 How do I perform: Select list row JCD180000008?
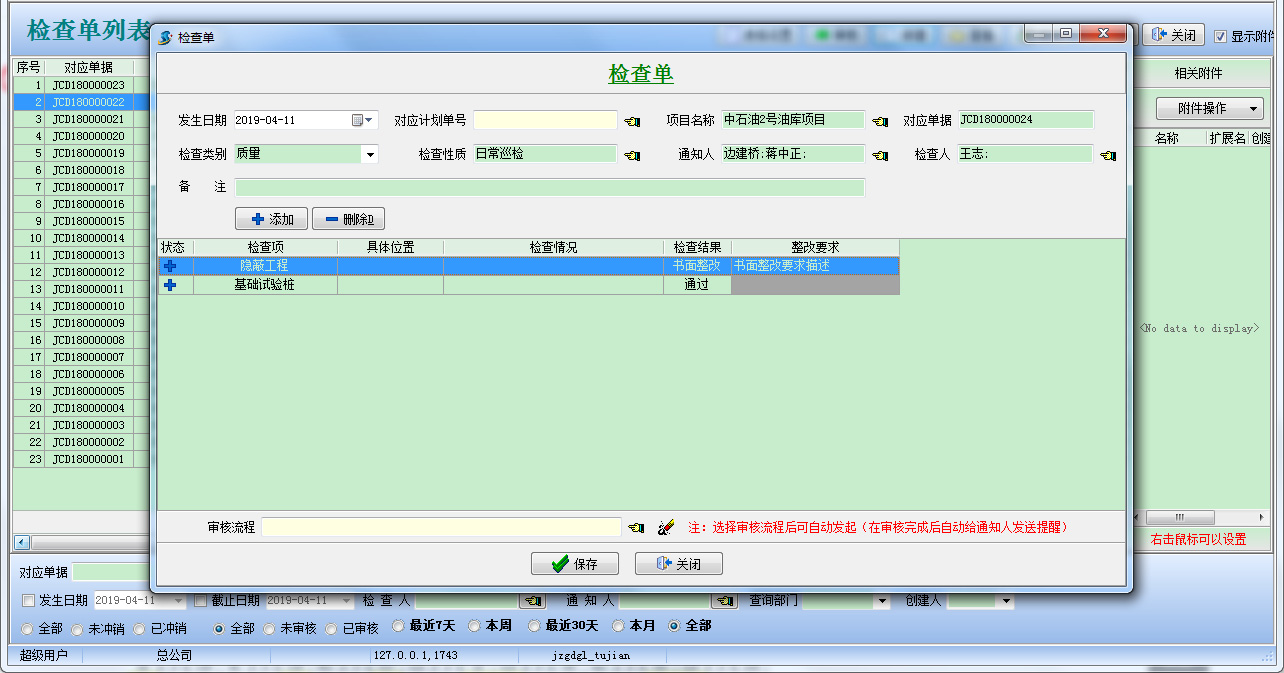click(82, 340)
